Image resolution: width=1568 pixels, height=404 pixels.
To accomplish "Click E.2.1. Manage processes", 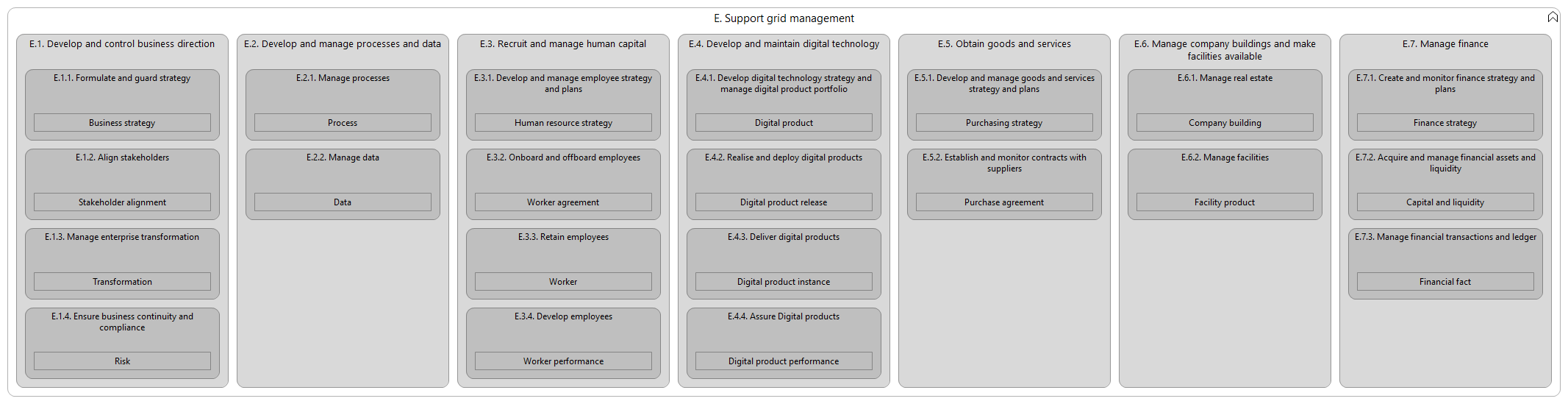I will pyautogui.click(x=343, y=78).
